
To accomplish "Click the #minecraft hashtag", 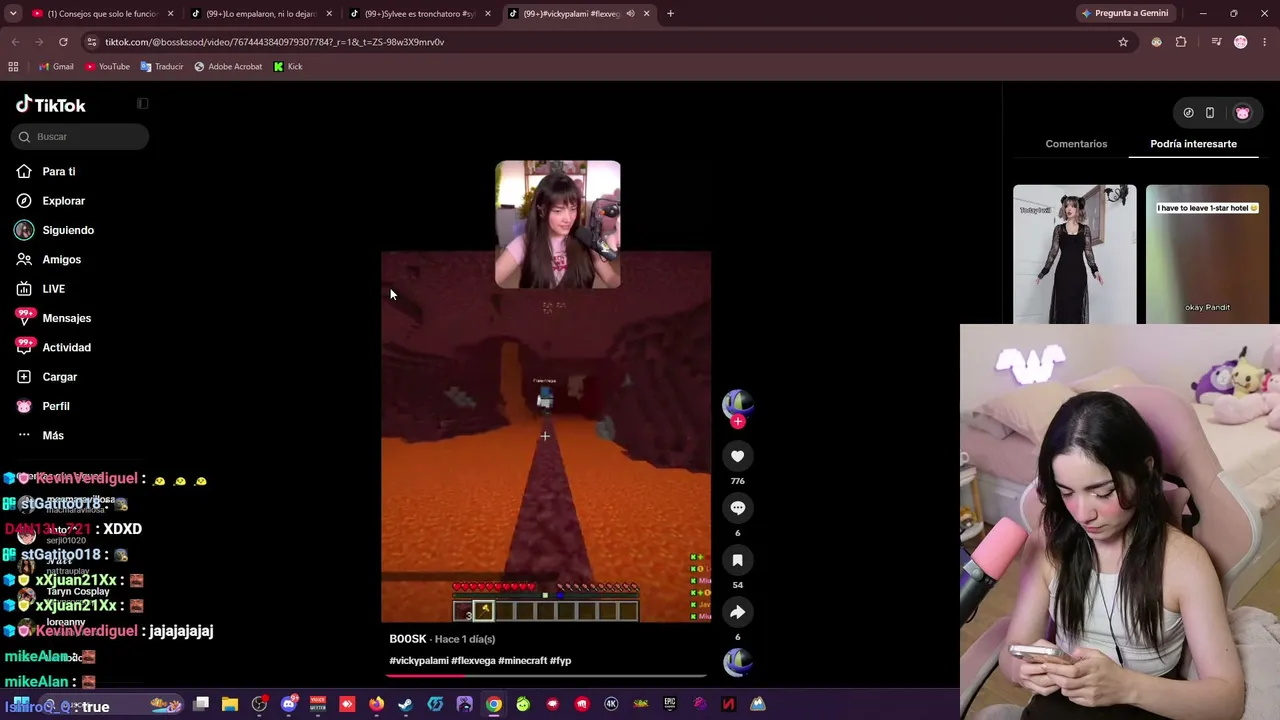I will 523,661.
